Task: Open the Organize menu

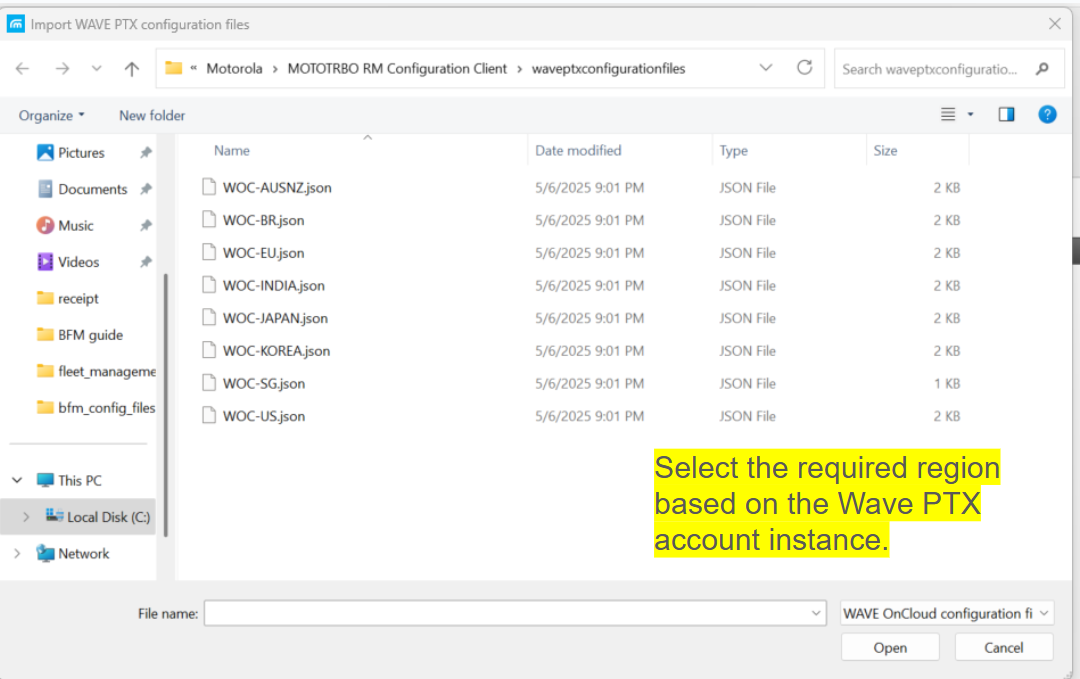Action: click(51, 115)
